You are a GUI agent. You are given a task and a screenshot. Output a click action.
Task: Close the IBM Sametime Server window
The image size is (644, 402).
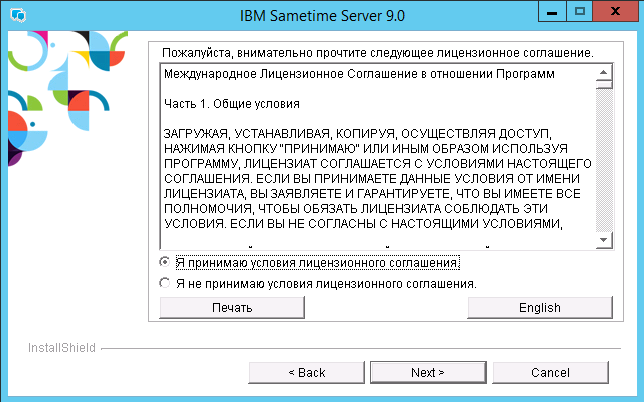click(x=615, y=11)
